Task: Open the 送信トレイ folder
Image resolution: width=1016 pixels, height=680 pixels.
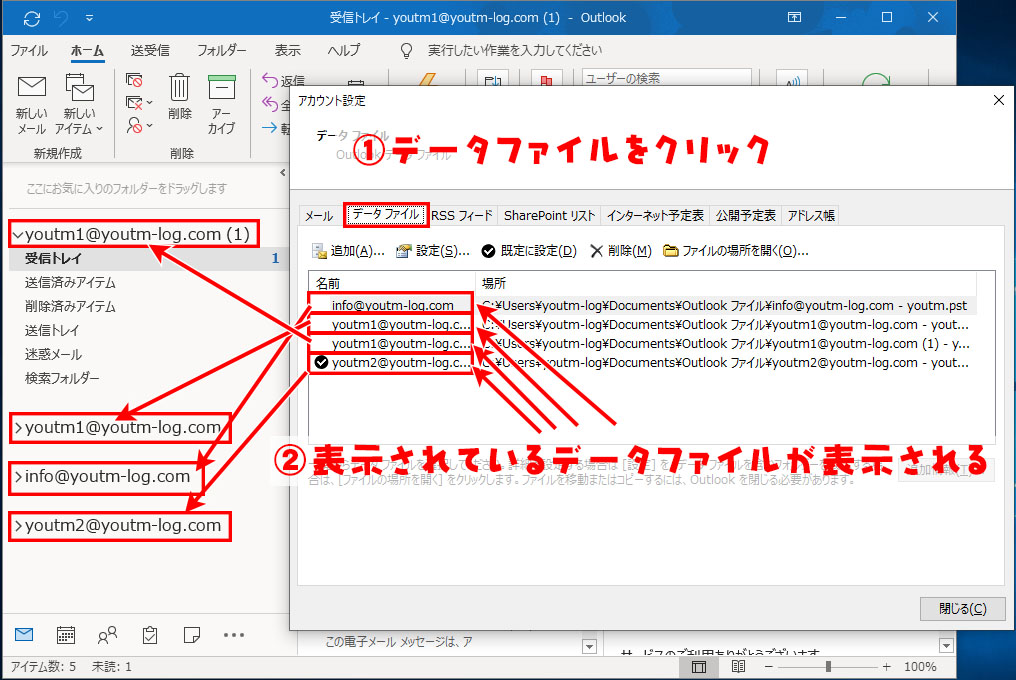Action: tap(52, 331)
